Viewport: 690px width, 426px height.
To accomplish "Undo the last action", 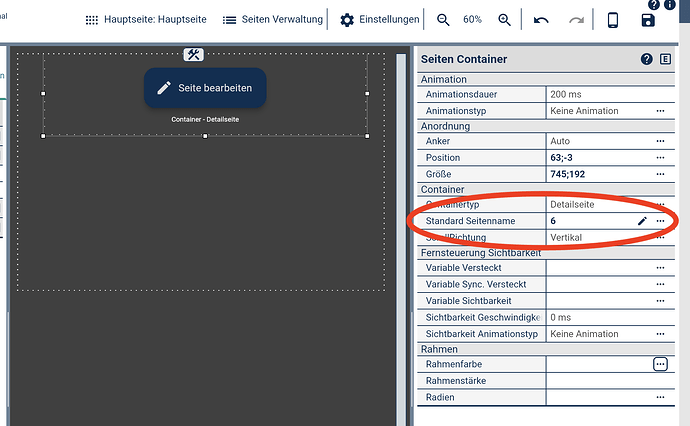I will click(541, 20).
